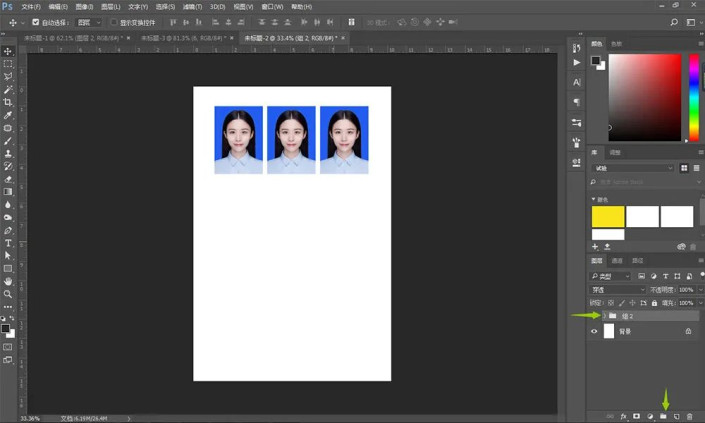Switch library to grid view button

(x=684, y=168)
